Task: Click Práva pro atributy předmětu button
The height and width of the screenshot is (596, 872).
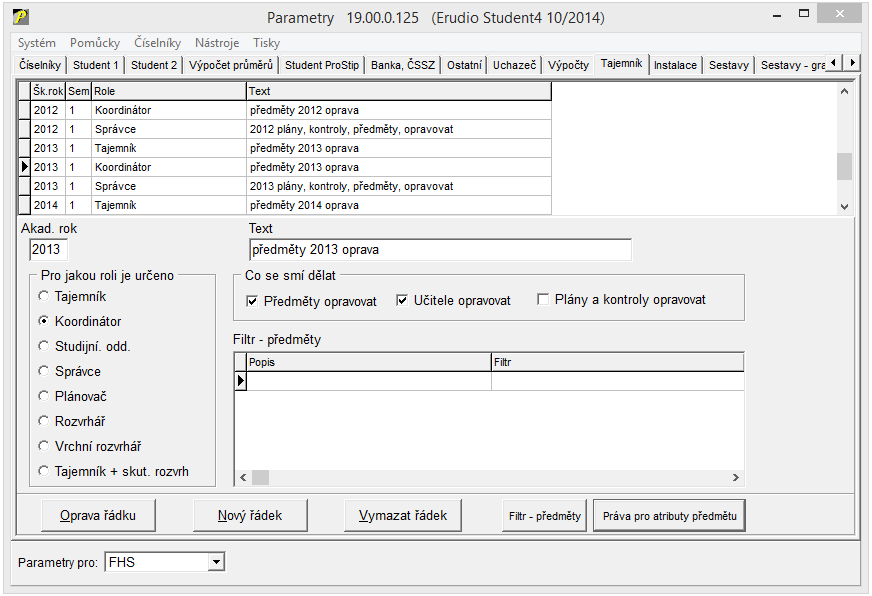Action: pyautogui.click(x=669, y=516)
